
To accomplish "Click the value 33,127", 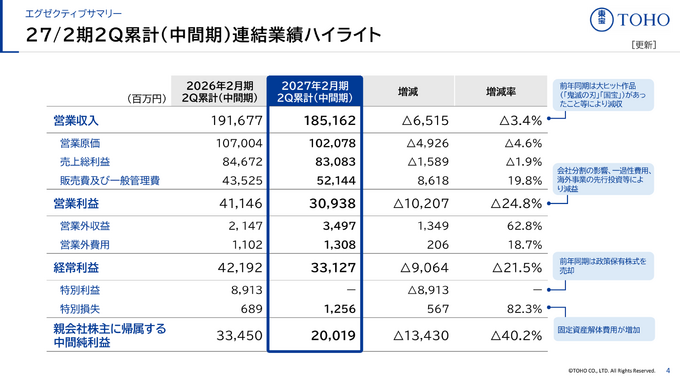I will 333,268.
